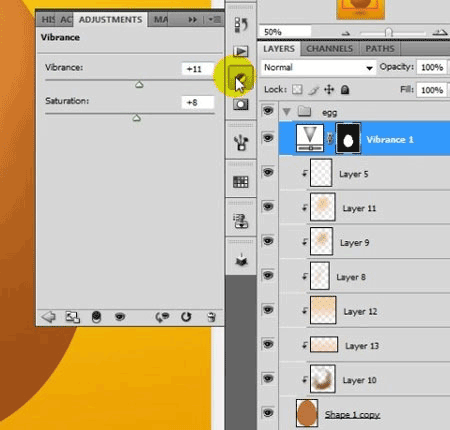Lock layer position icon
Viewport: 450px width, 430px height.
tap(329, 90)
